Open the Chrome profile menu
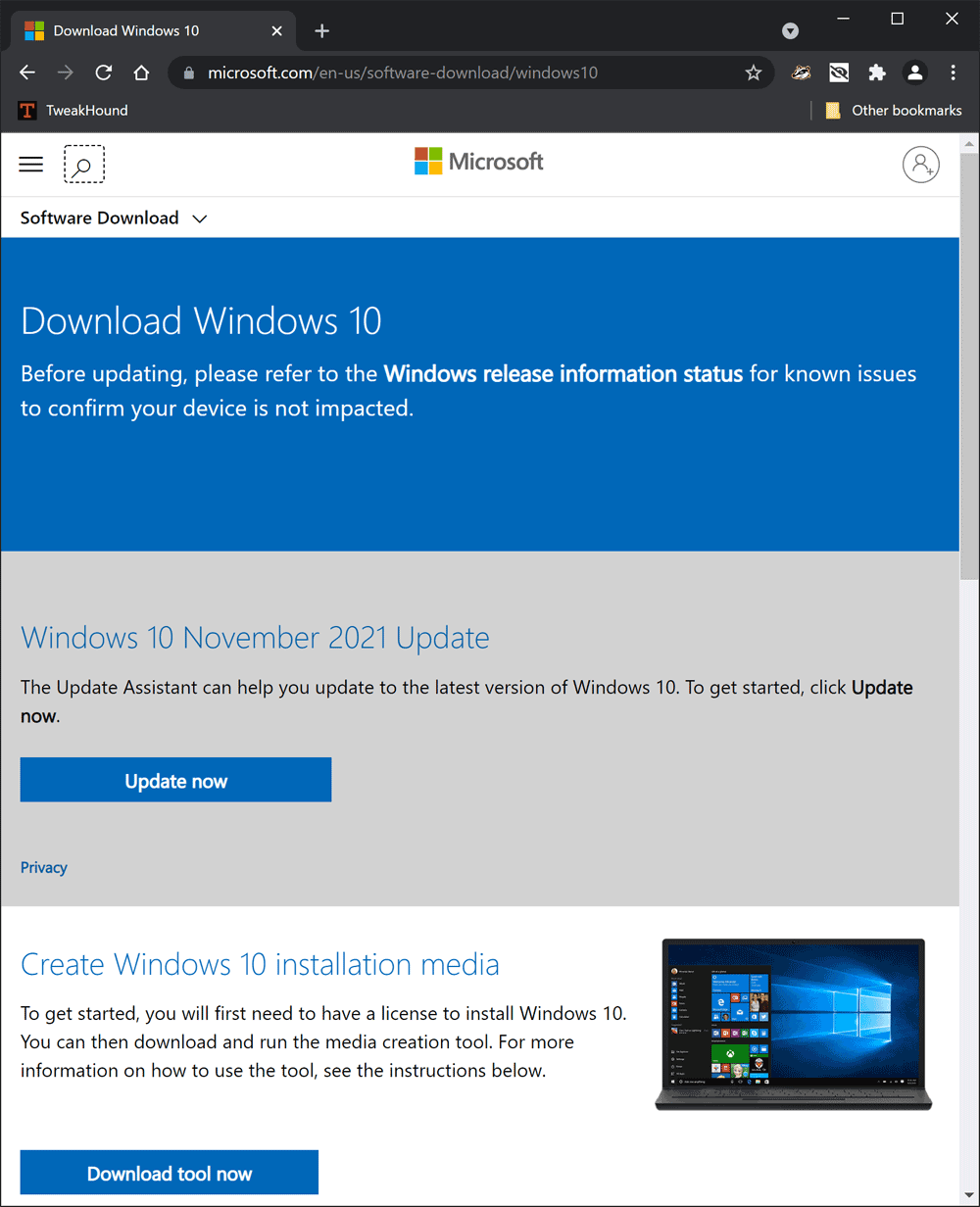Image resolution: width=980 pixels, height=1207 pixels. pyautogui.click(x=914, y=72)
